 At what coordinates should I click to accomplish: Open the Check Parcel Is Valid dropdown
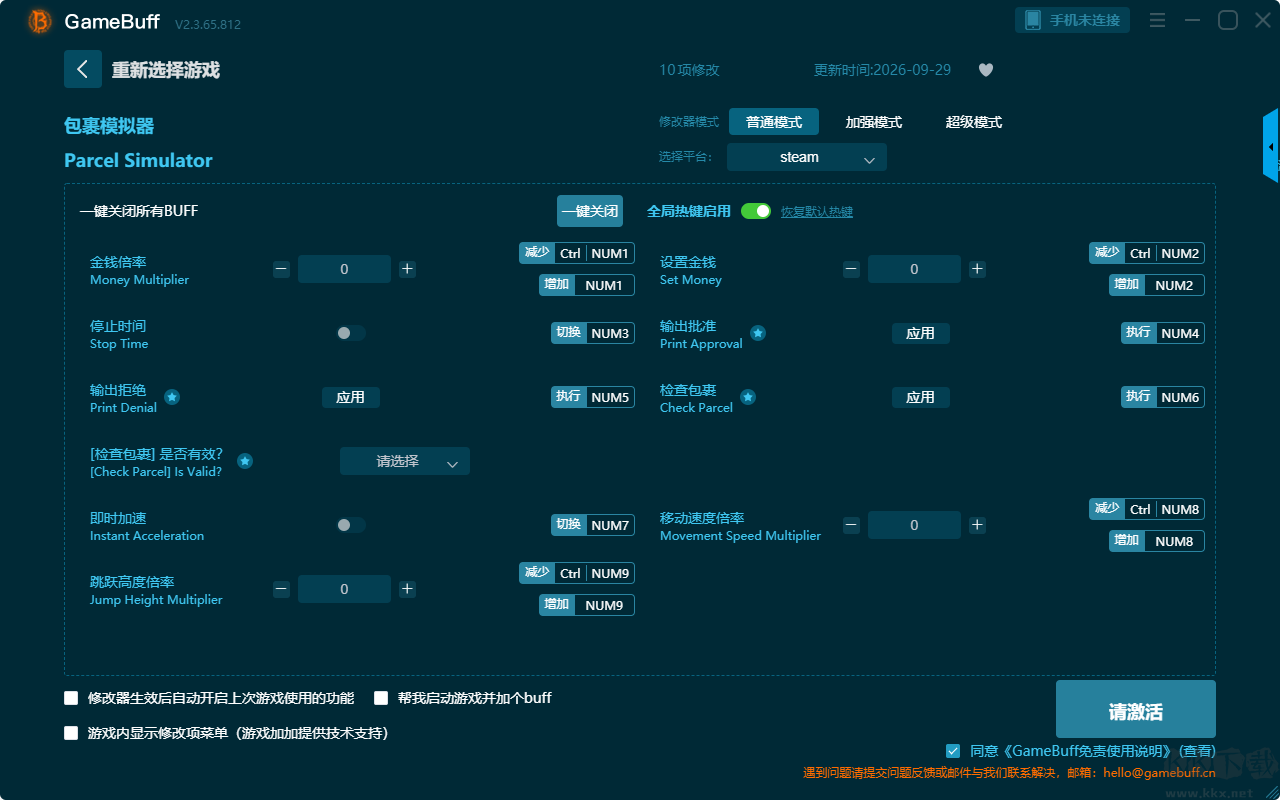[x=405, y=461]
